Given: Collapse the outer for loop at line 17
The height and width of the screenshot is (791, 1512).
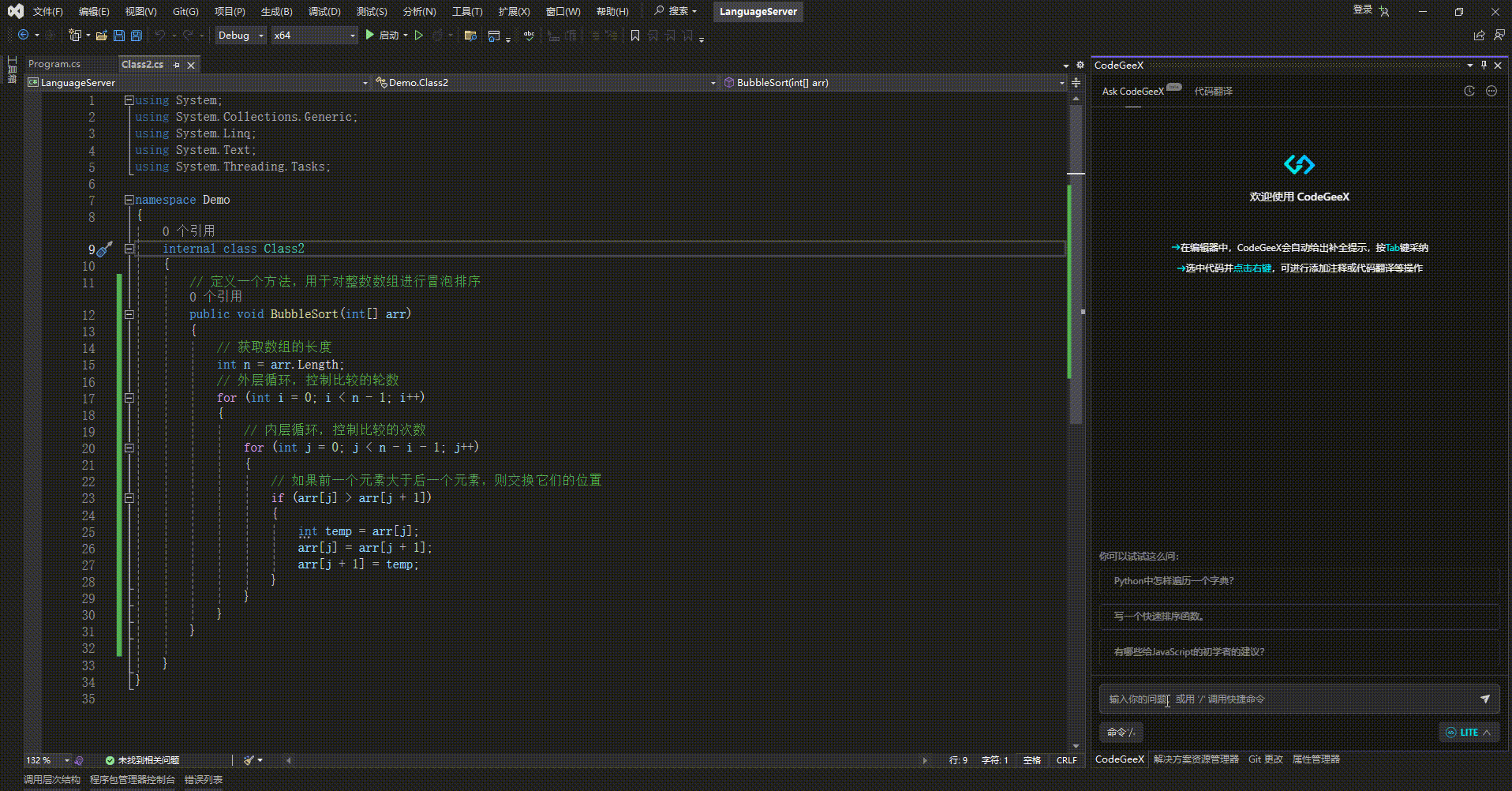Looking at the screenshot, I should click(129, 398).
